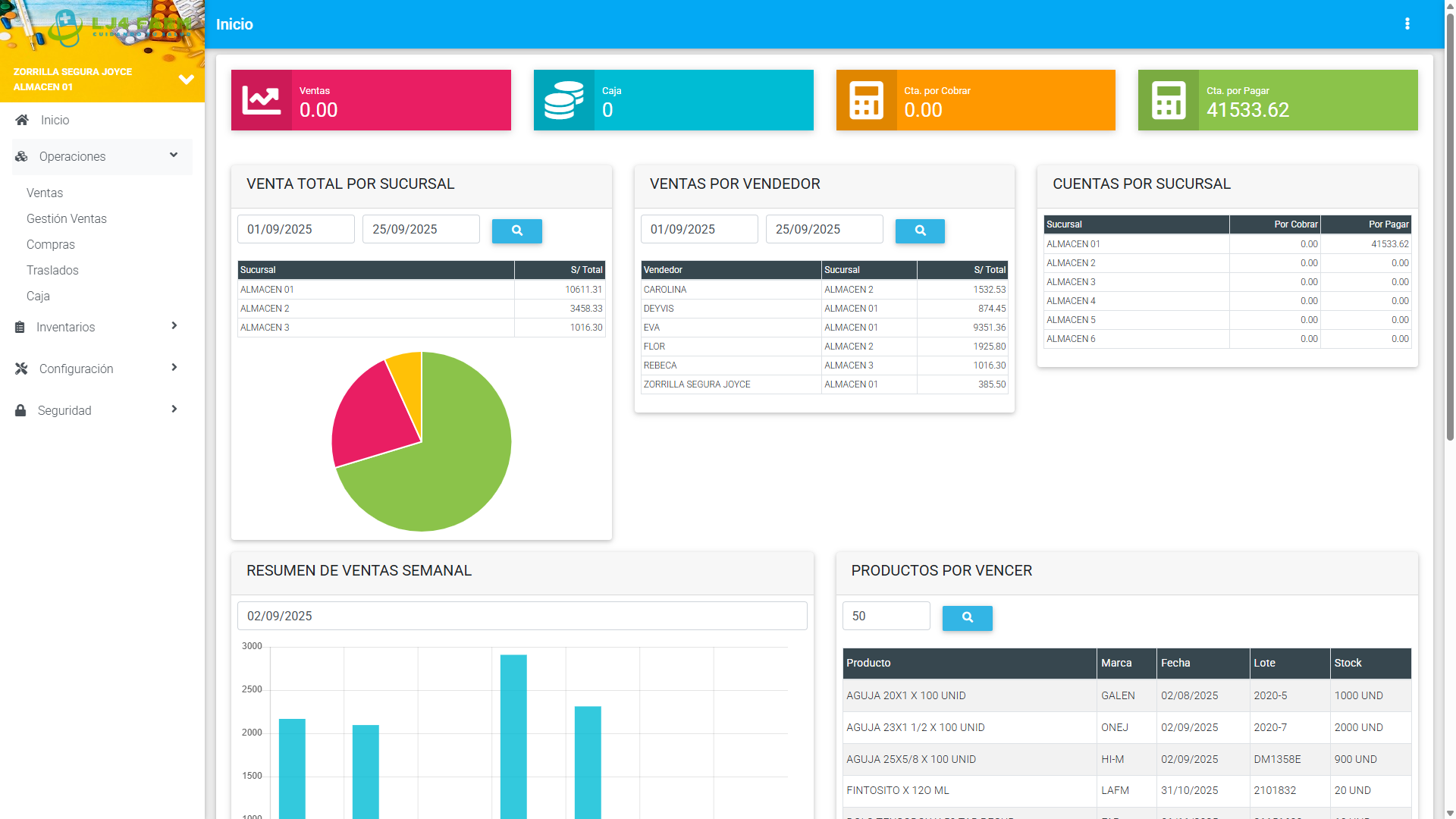Click the Ventas chart icon on pink card
Screen dimensions: 1456x819
pos(261,100)
